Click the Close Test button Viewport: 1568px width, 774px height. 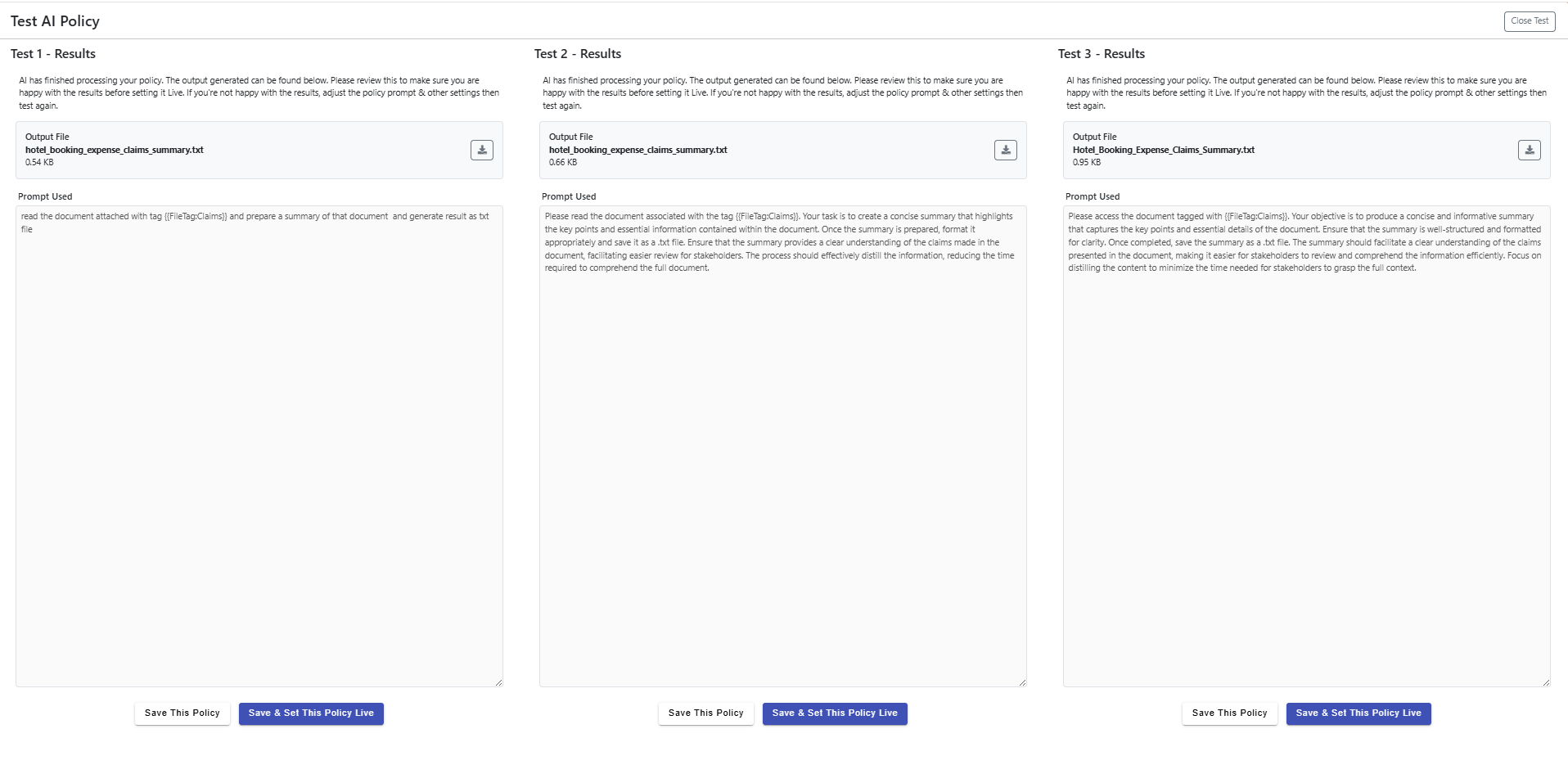tap(1529, 21)
